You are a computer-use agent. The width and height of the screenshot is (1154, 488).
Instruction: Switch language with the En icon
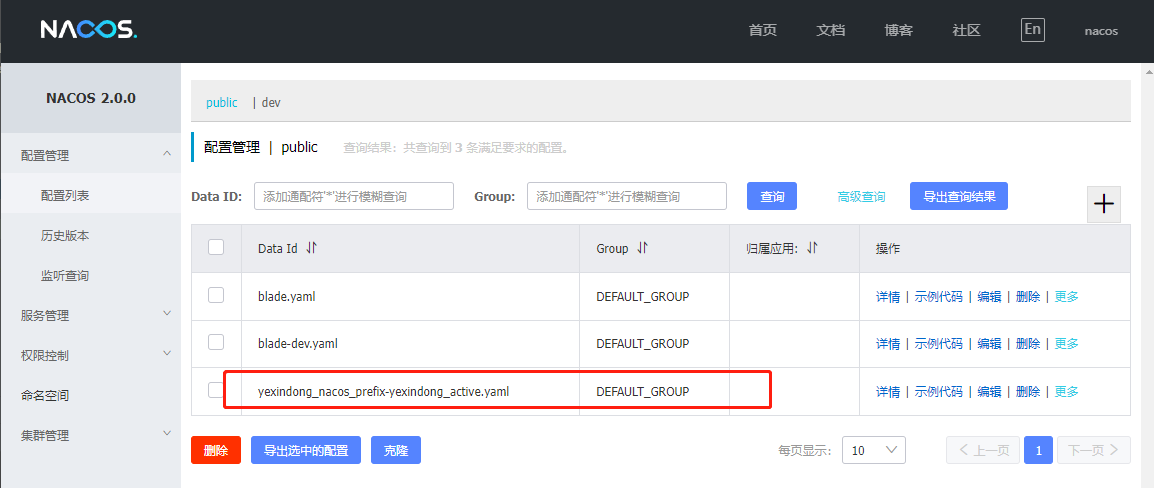(x=1033, y=29)
